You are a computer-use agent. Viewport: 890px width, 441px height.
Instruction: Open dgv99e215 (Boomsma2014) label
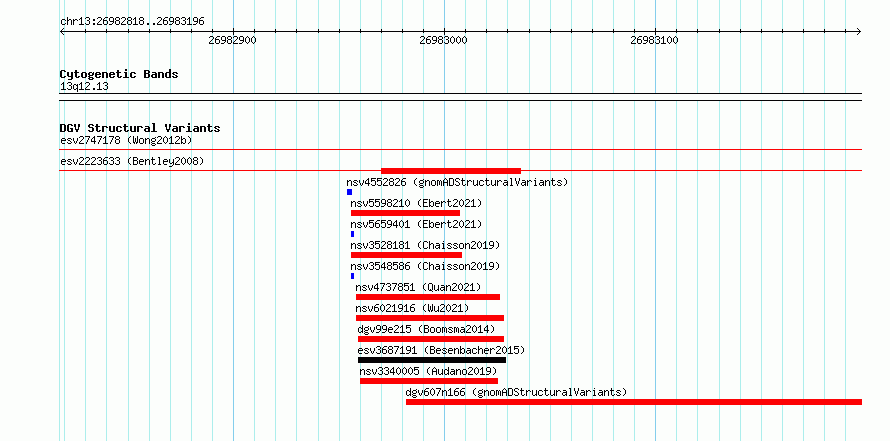(x=426, y=329)
